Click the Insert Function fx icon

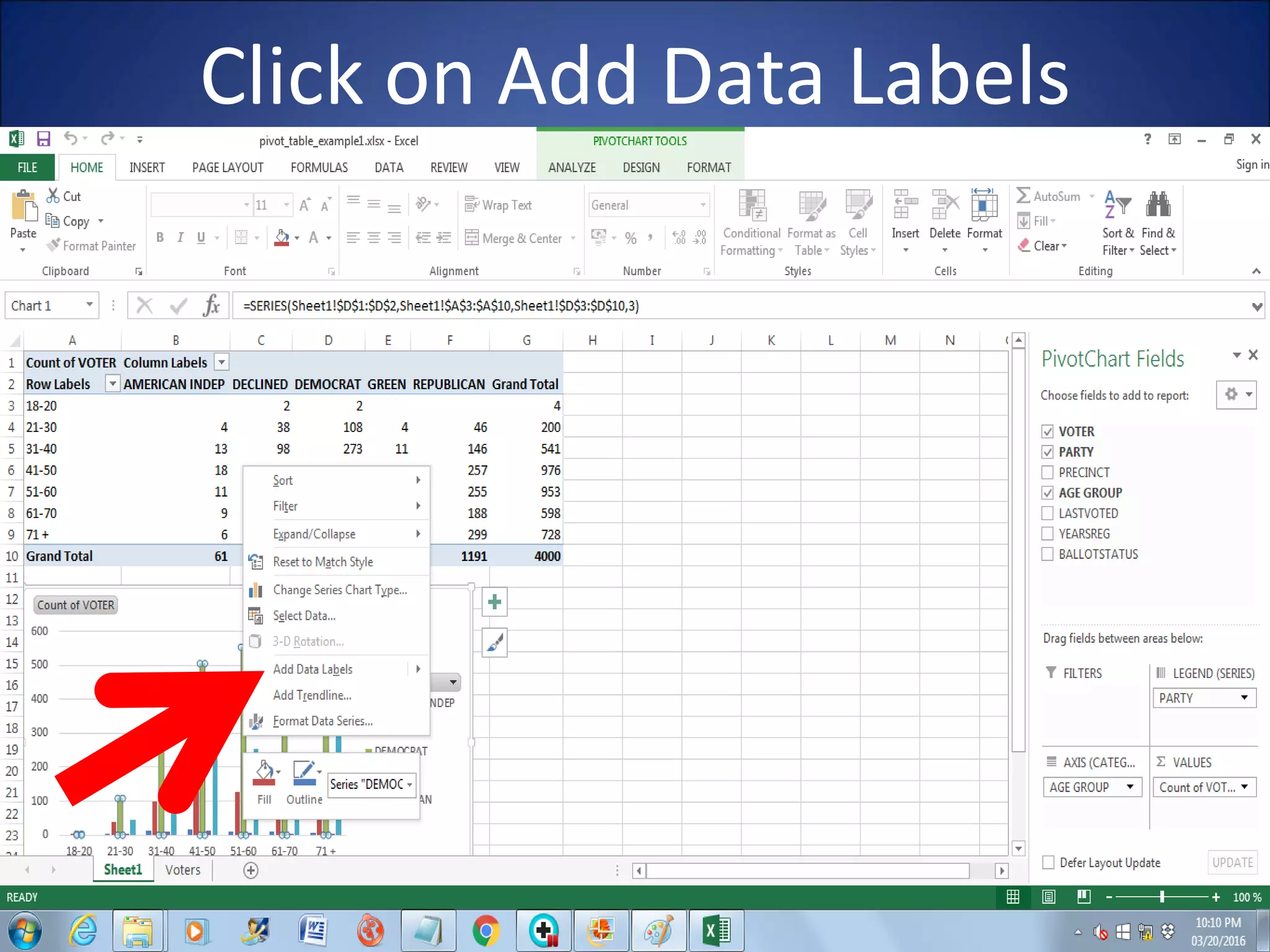tap(211, 306)
